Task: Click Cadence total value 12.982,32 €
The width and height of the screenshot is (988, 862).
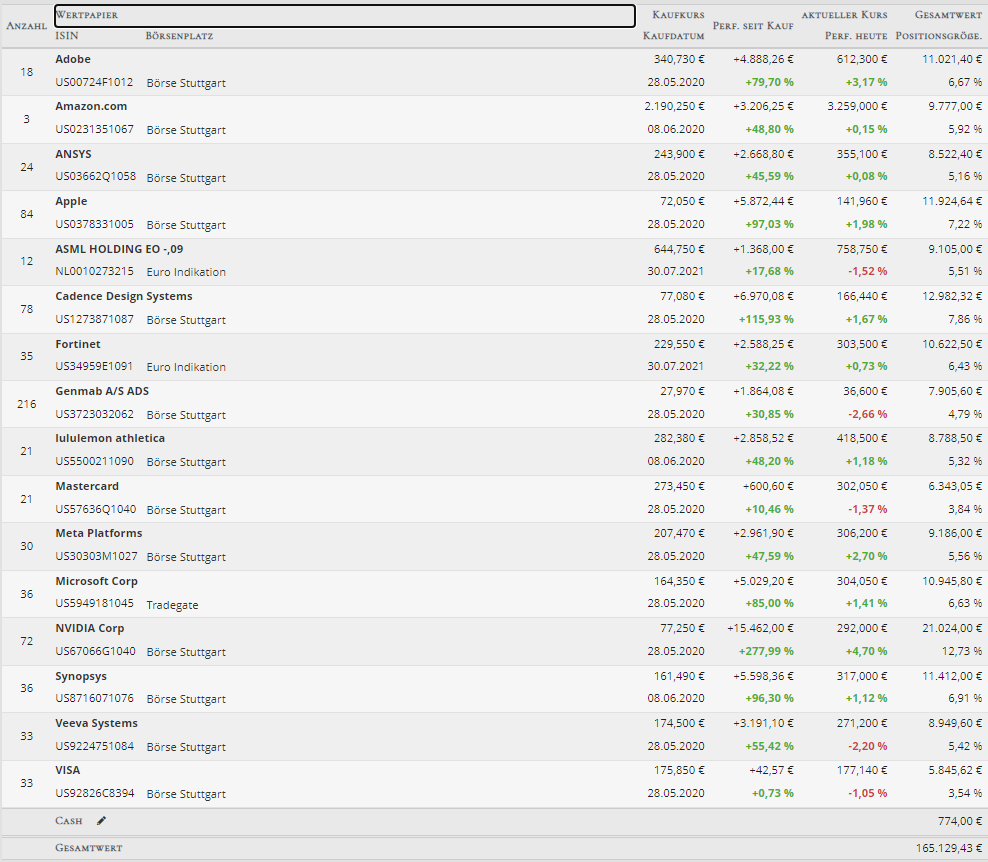Action: [x=952, y=296]
